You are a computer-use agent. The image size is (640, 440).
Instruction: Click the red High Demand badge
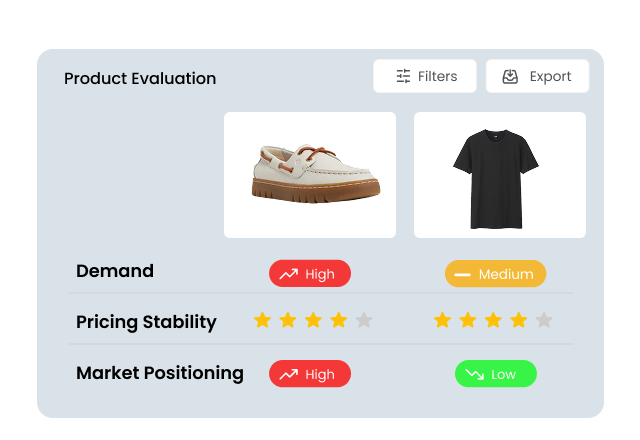click(x=310, y=274)
